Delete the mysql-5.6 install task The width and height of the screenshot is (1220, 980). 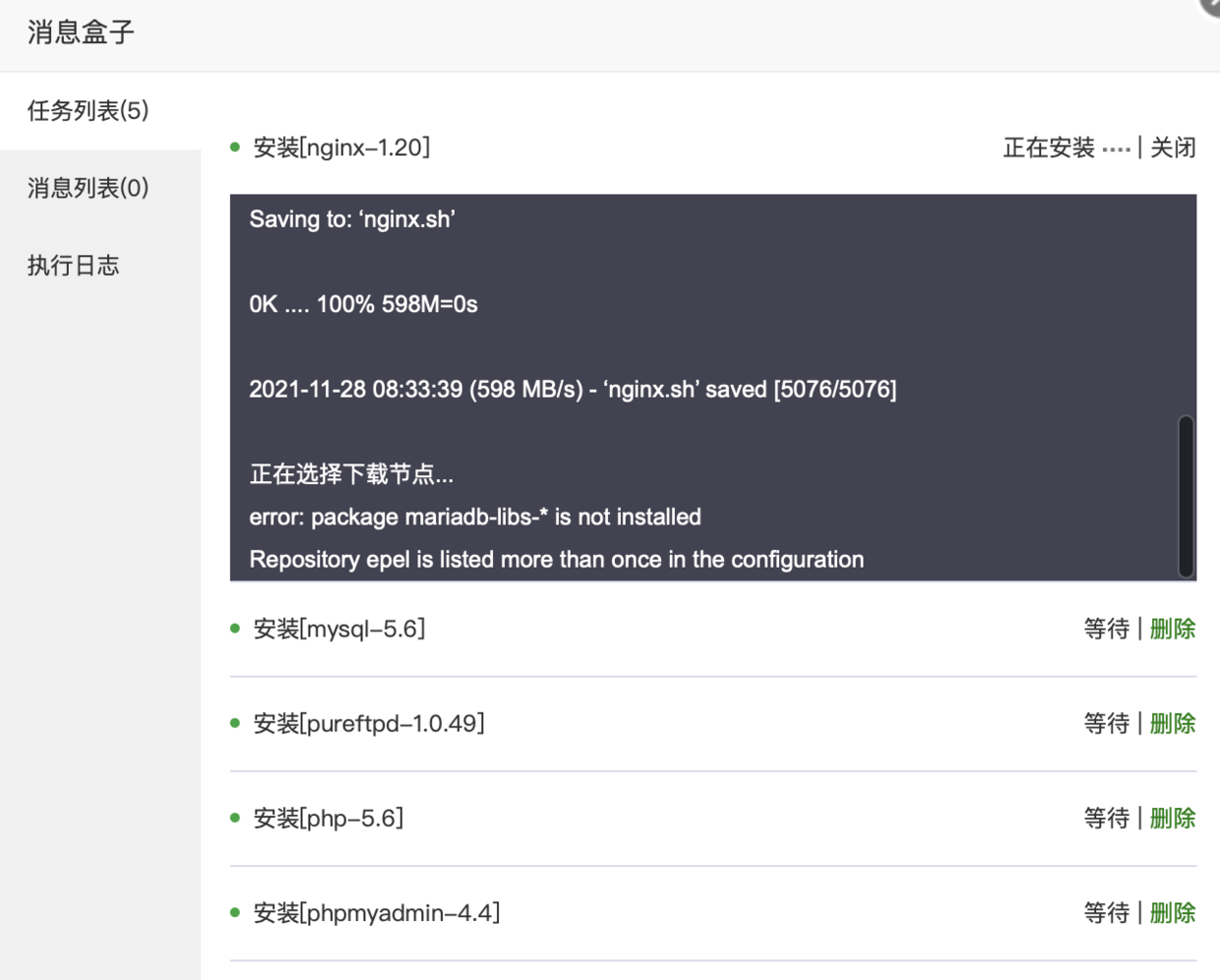coord(1173,629)
